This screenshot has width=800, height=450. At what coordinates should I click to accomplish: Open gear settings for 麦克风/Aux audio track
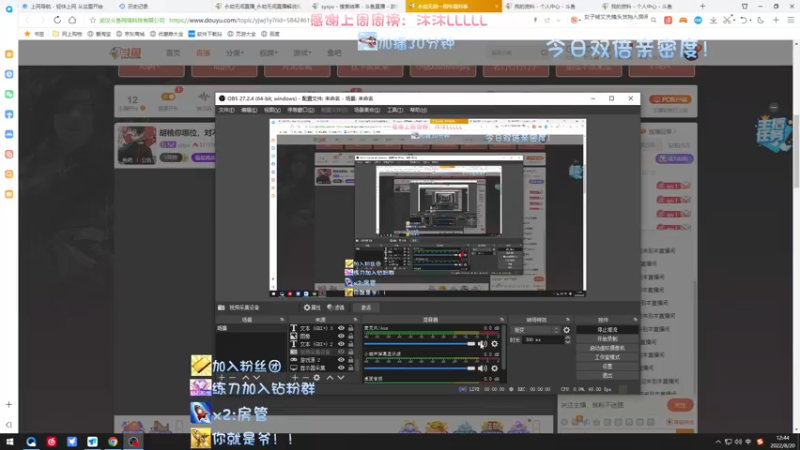pyautogui.click(x=494, y=344)
